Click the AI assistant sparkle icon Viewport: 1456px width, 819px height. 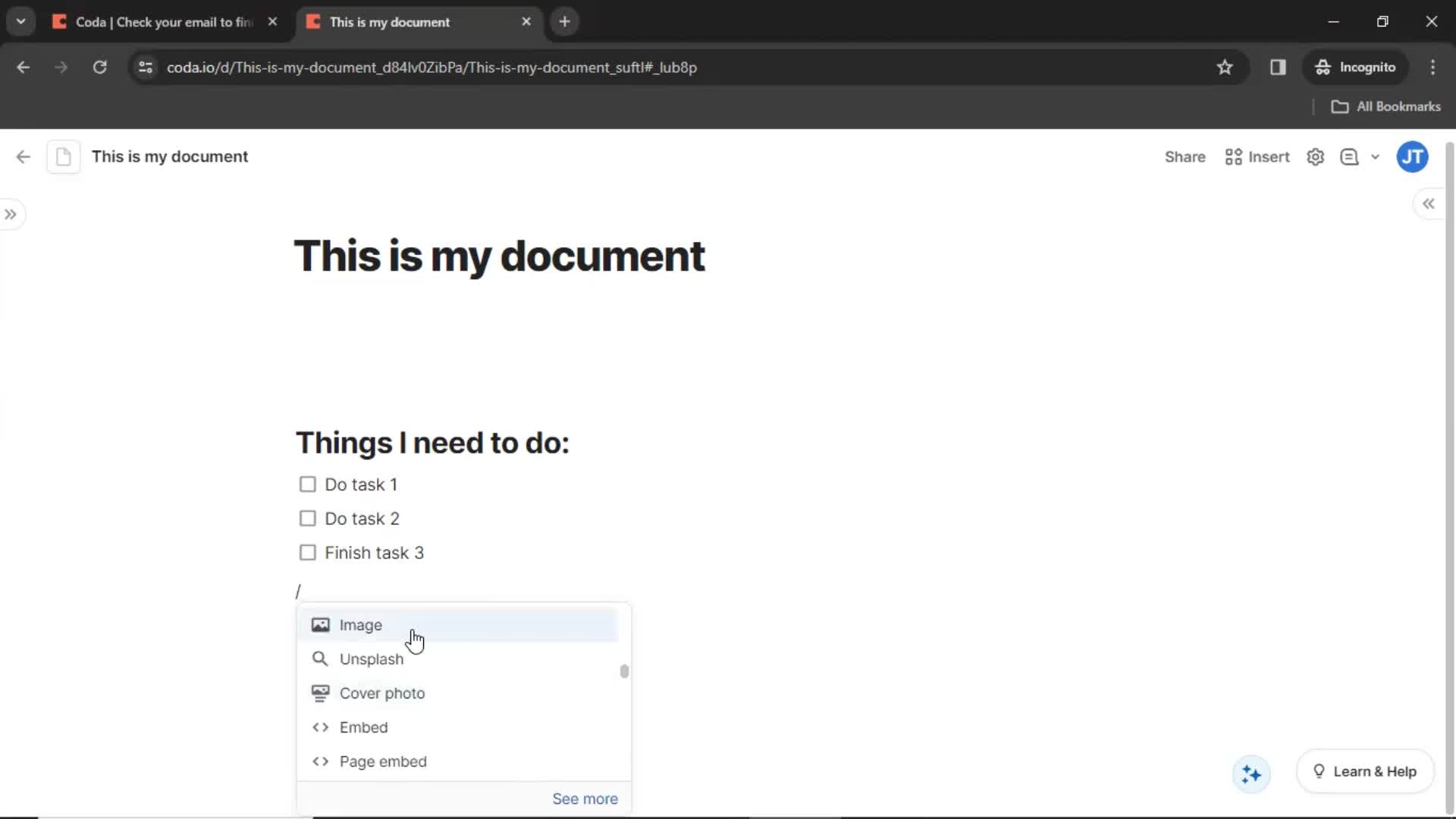1250,773
